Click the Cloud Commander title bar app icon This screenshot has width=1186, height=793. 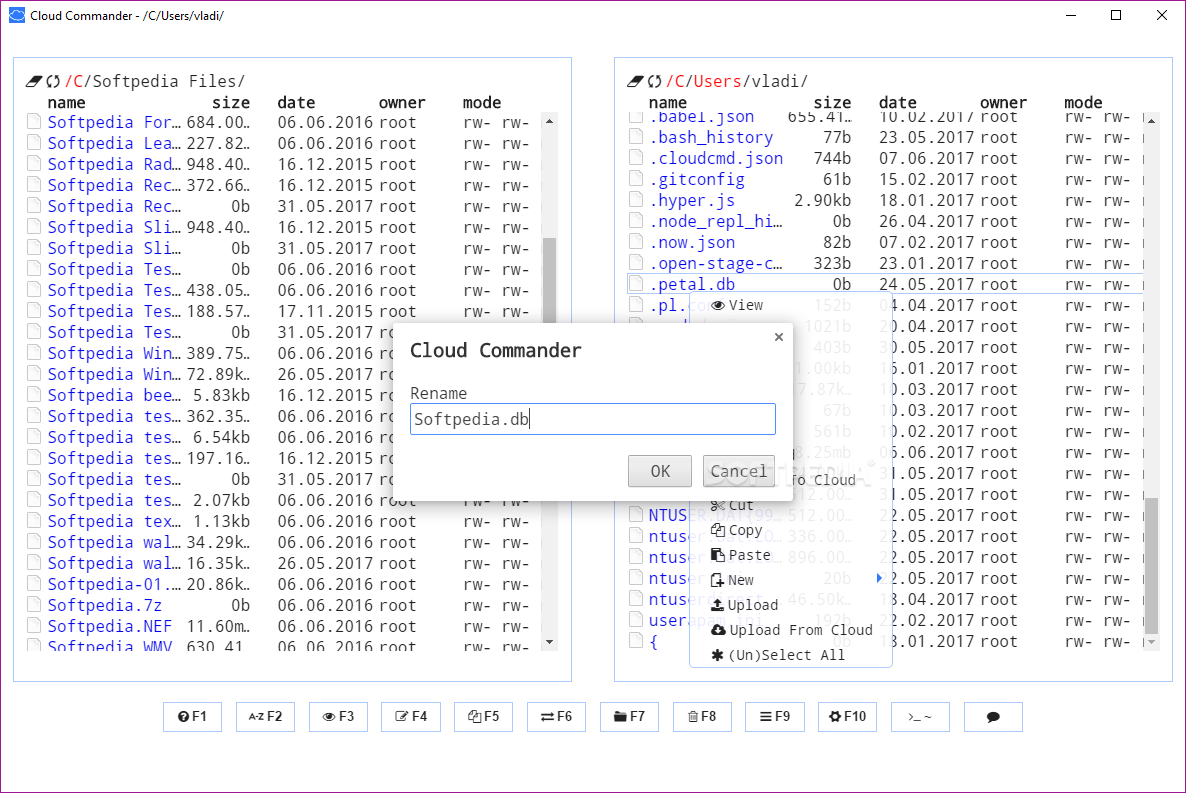point(17,15)
